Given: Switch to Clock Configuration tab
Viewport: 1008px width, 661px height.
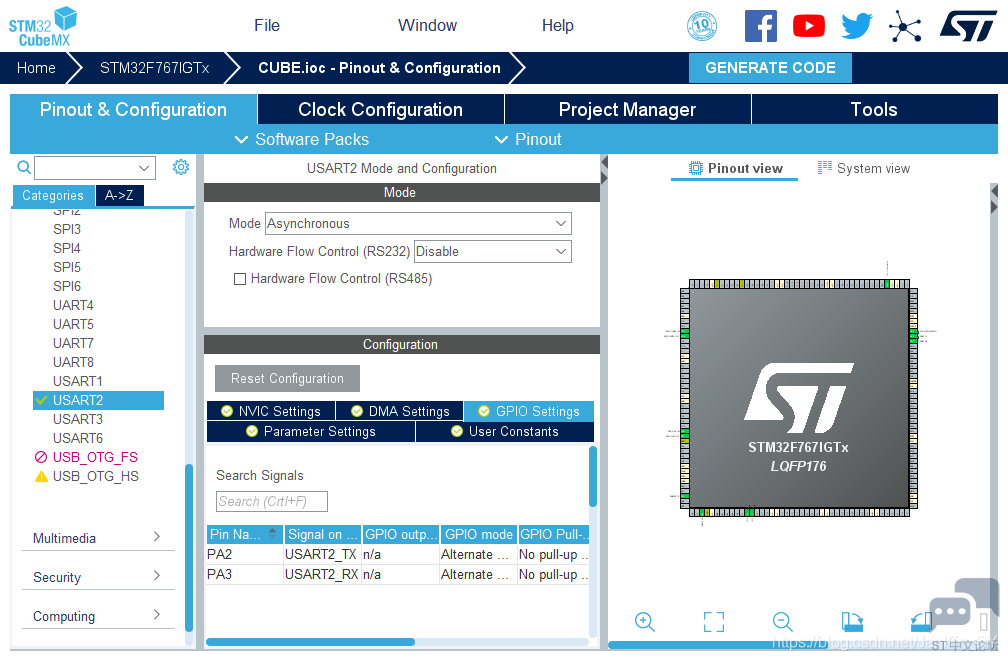Looking at the screenshot, I should coord(381,109).
